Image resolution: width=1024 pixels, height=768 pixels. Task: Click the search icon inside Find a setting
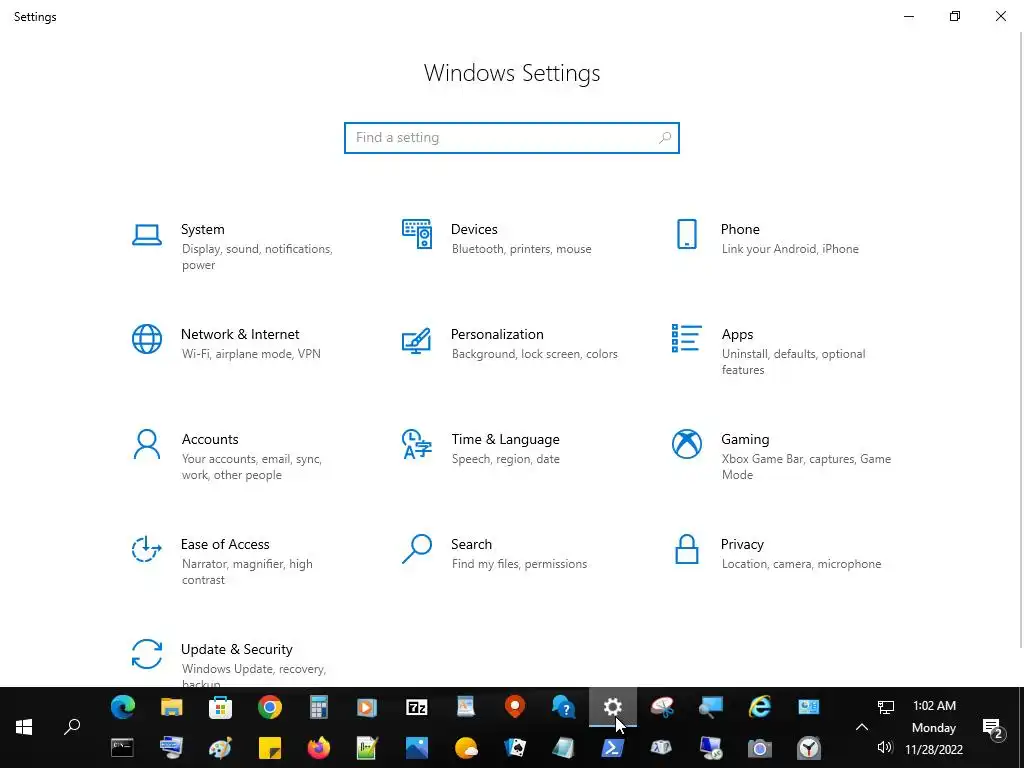coord(665,138)
